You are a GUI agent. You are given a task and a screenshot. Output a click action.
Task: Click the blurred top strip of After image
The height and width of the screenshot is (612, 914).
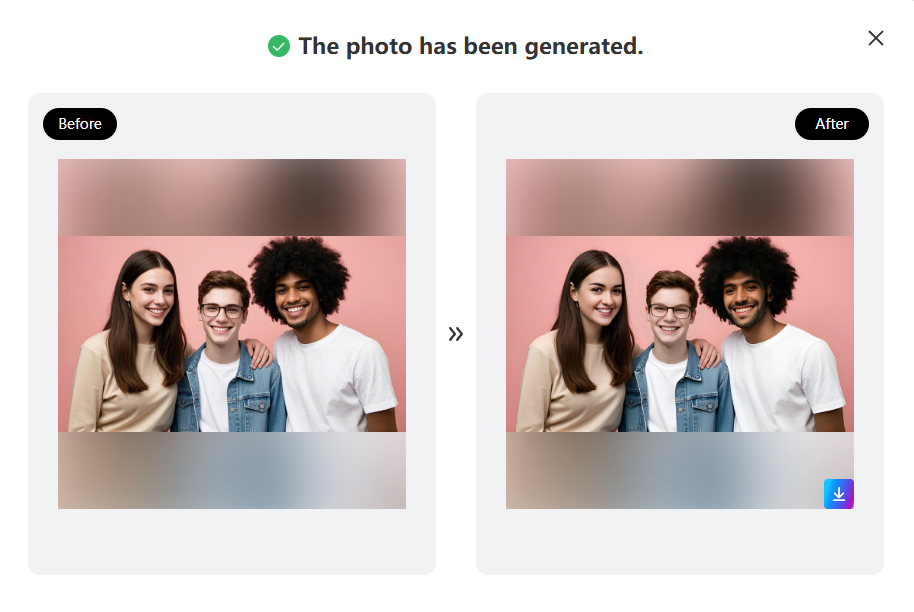pos(680,198)
